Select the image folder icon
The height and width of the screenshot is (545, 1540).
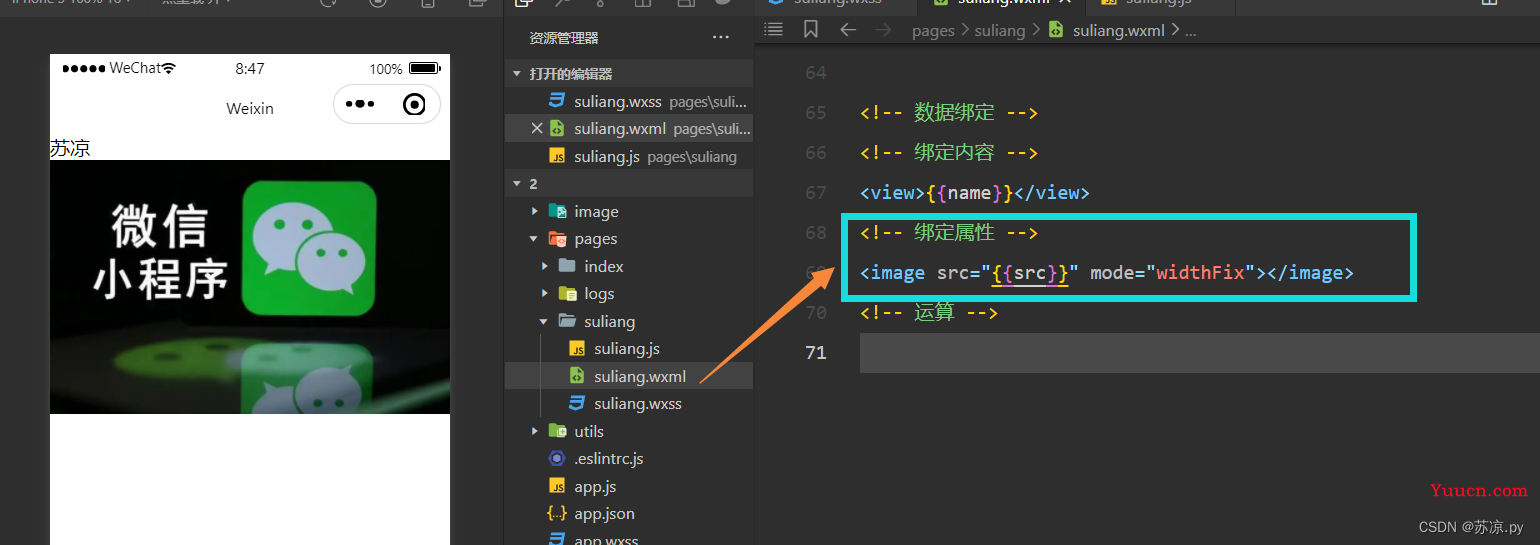pyautogui.click(x=558, y=211)
